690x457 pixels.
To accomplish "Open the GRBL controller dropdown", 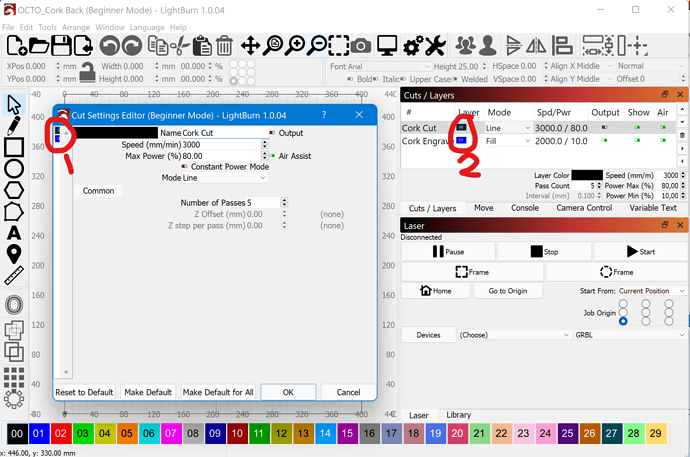I will pyautogui.click(x=630, y=335).
